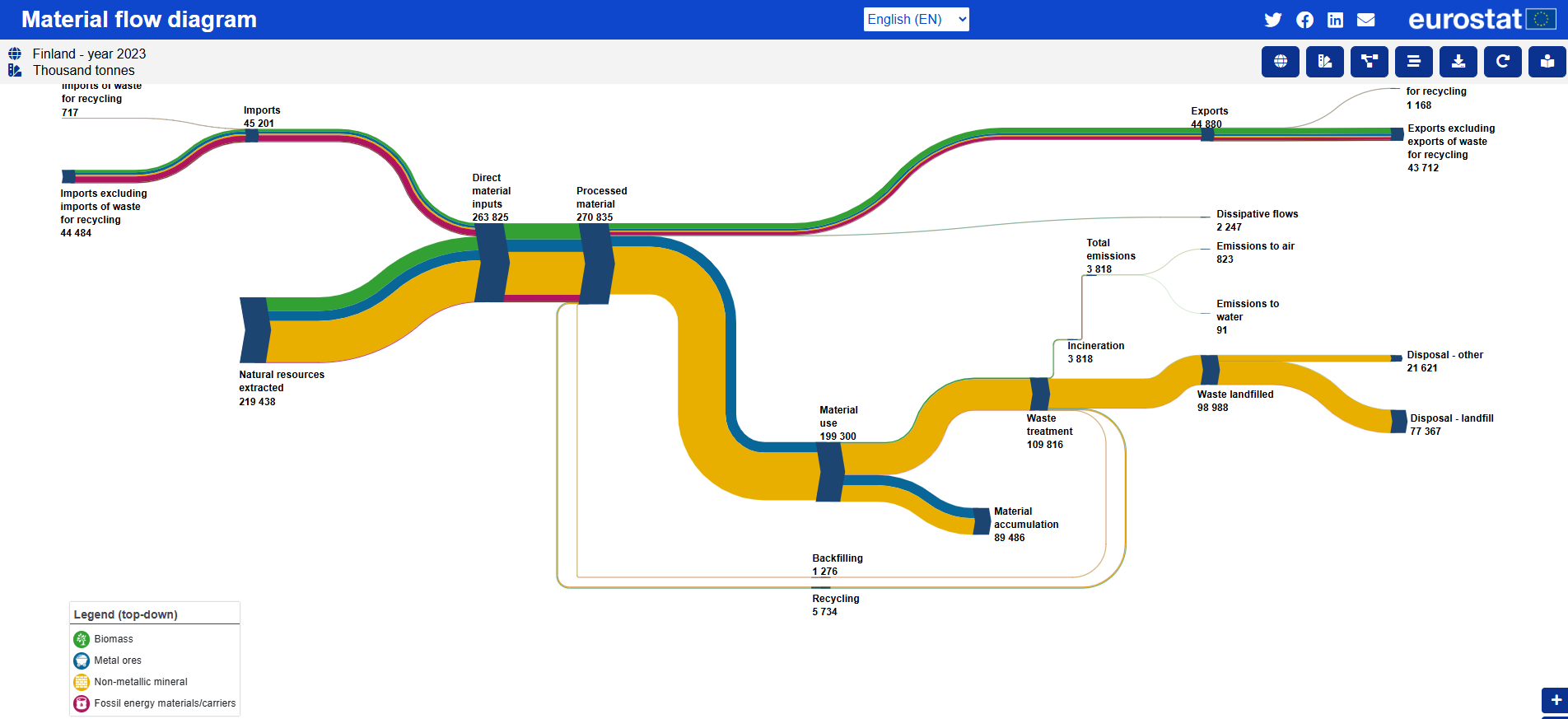Select the Processed material node
The height and width of the screenshot is (719, 1568).
click(596, 264)
